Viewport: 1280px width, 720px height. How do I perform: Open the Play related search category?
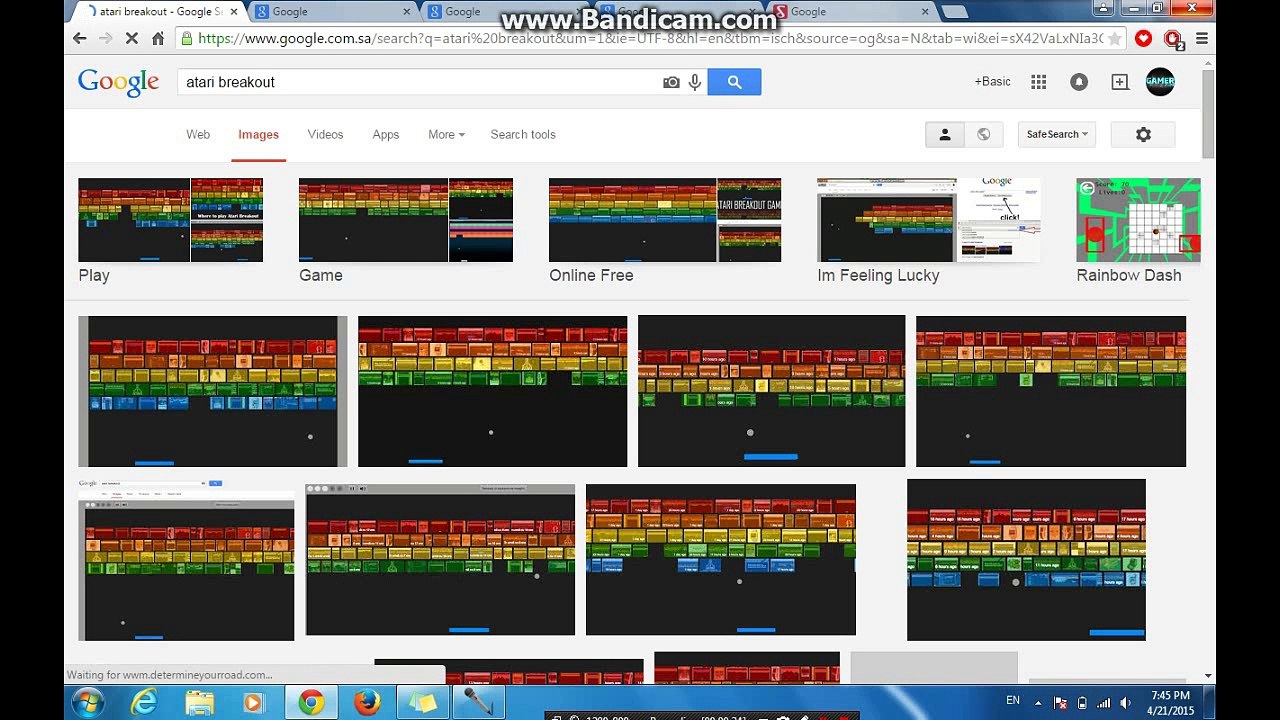point(170,231)
